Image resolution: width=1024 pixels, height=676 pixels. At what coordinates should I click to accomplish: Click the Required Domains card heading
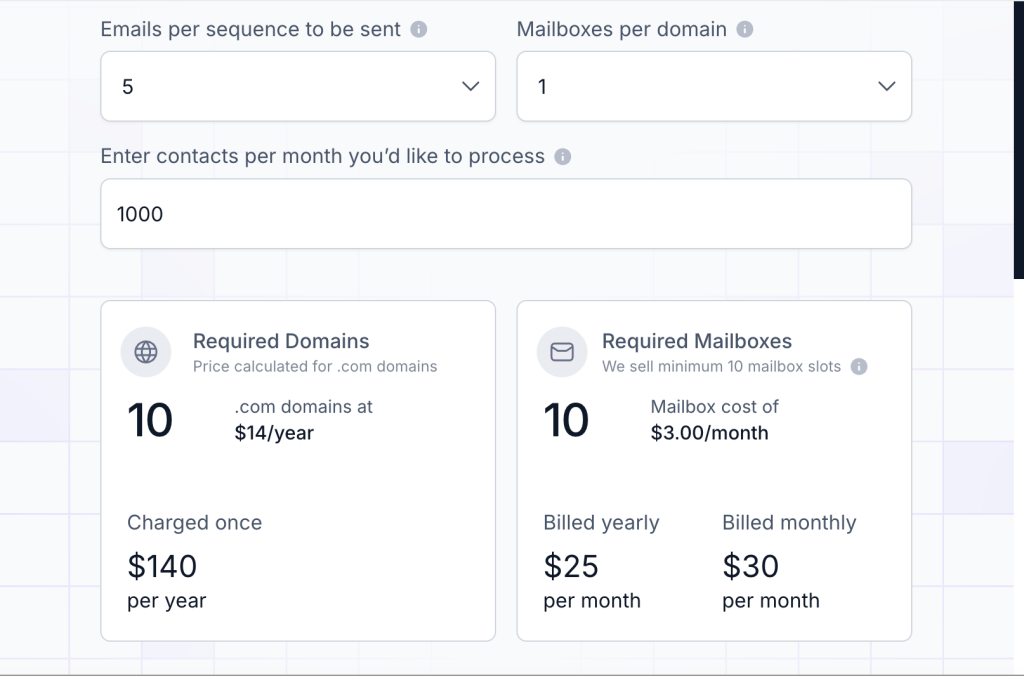click(x=281, y=341)
